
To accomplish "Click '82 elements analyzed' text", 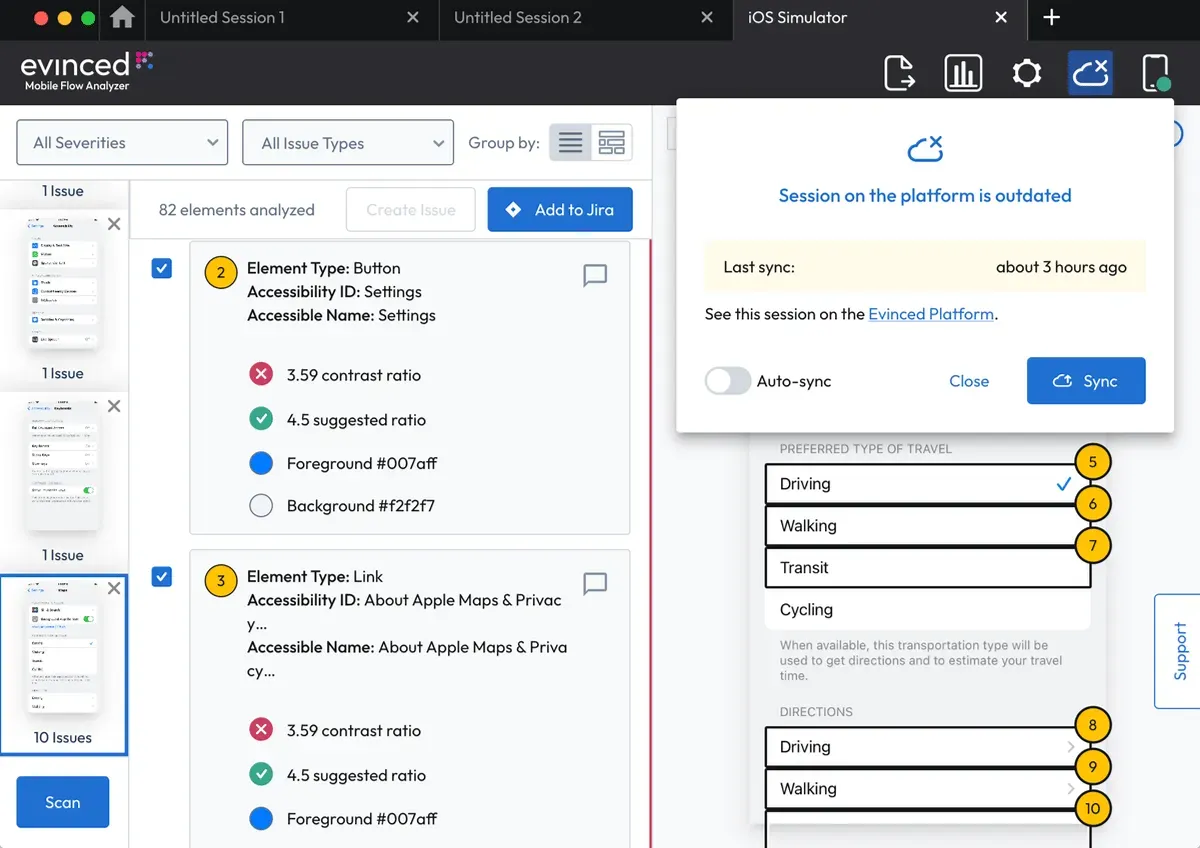I will (x=237, y=210).
